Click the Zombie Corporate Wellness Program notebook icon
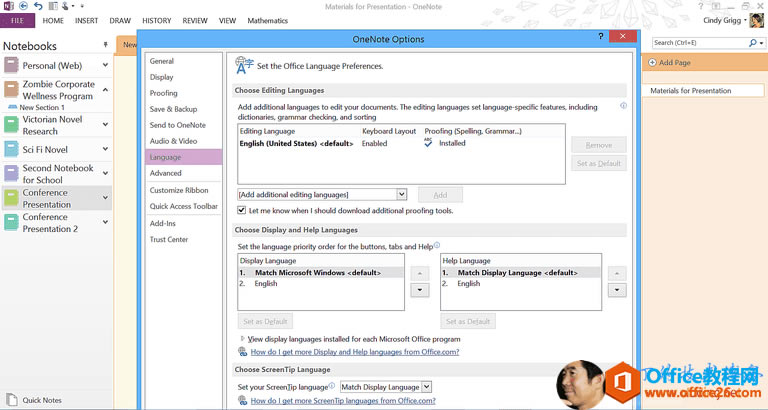The width and height of the screenshot is (768, 410). pyautogui.click(x=11, y=89)
